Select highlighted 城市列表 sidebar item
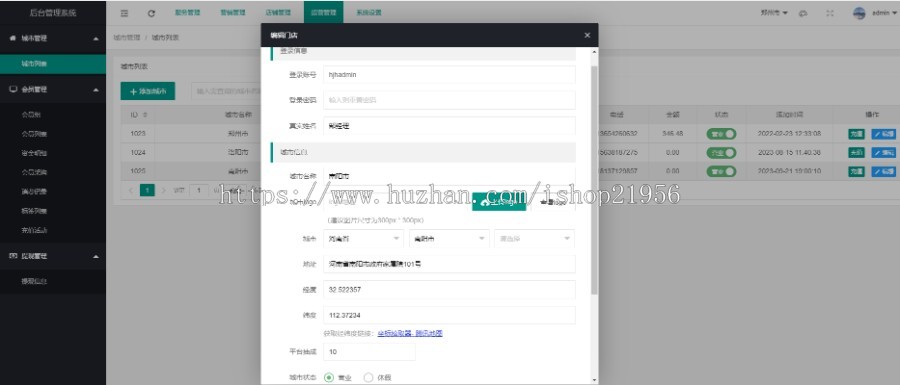This screenshot has width=900, height=385. pyautogui.click(x=53, y=64)
